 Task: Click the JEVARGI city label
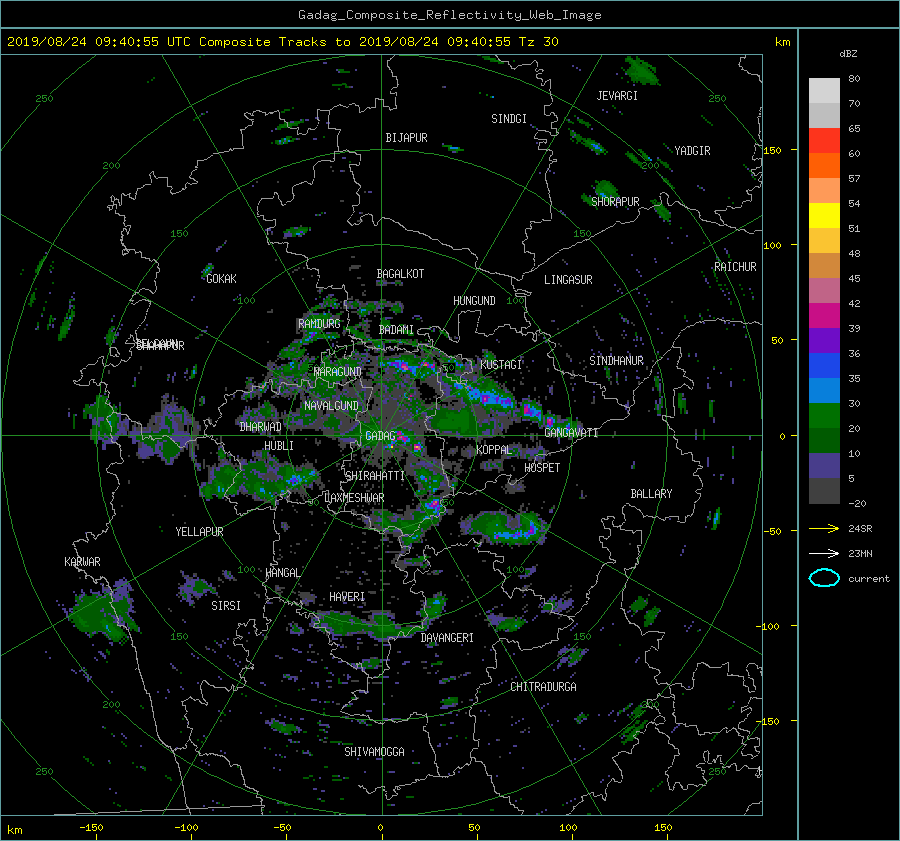(x=617, y=96)
